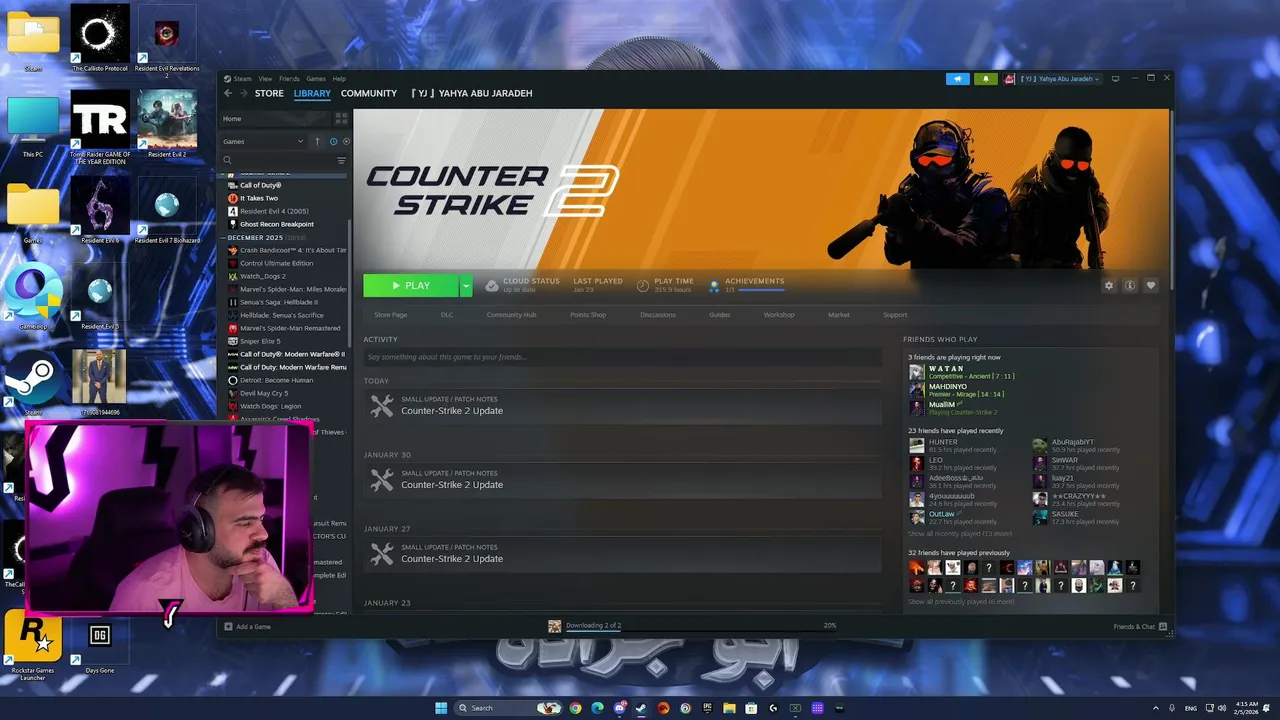Open the YJ Yahya Abu Jaradeh profile tab

coord(471,93)
